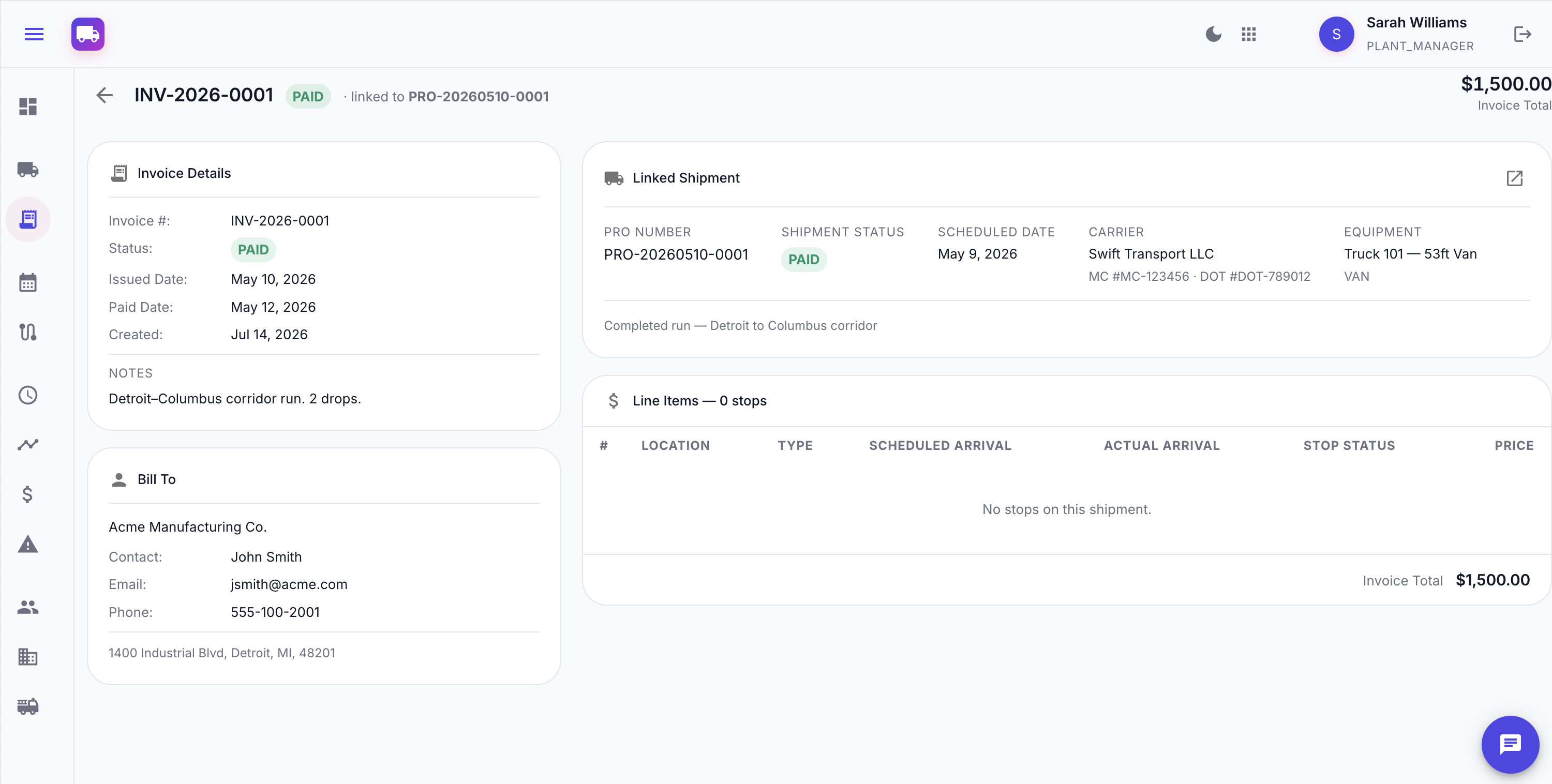Viewport: 1552px width, 784px height.
Task: Open the building companies sidebar icon
Action: tap(28, 656)
